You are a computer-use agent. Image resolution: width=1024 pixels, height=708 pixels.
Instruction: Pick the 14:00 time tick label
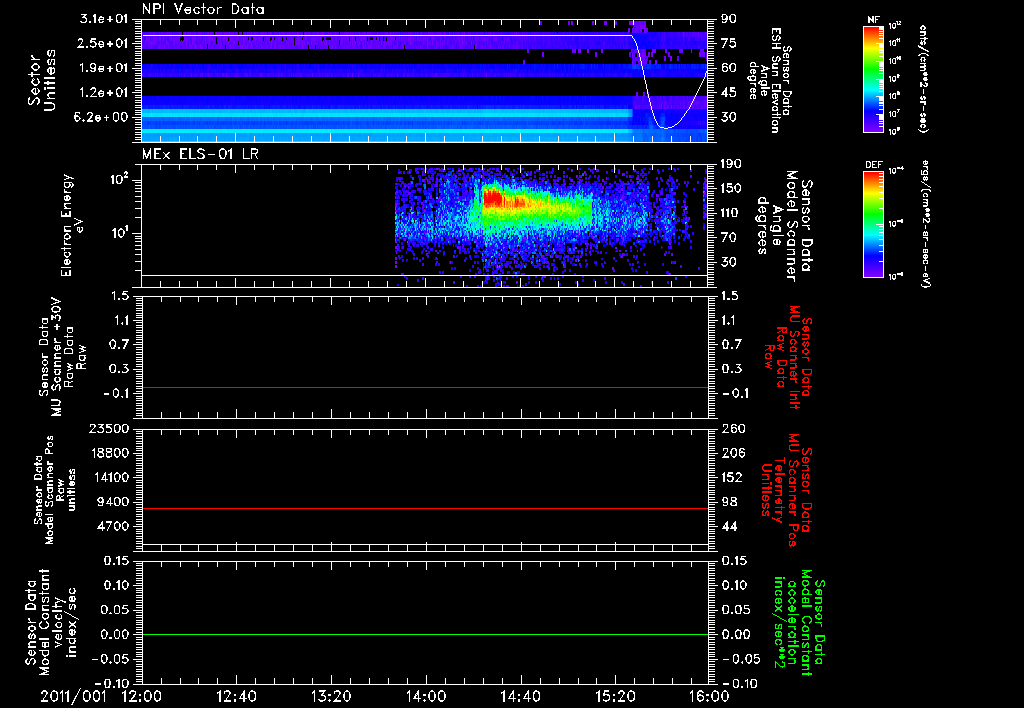(x=426, y=697)
